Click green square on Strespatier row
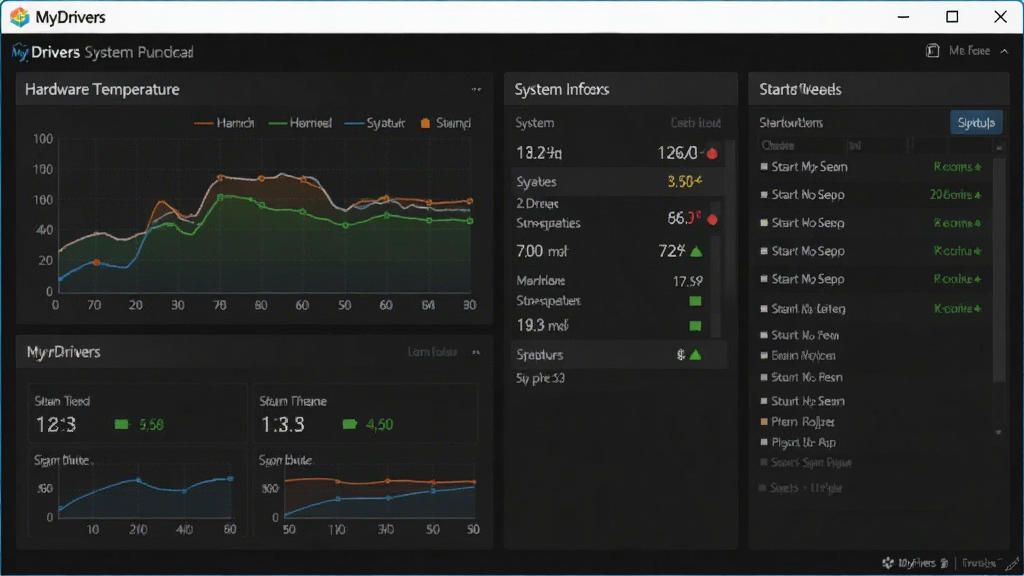 [x=696, y=301]
